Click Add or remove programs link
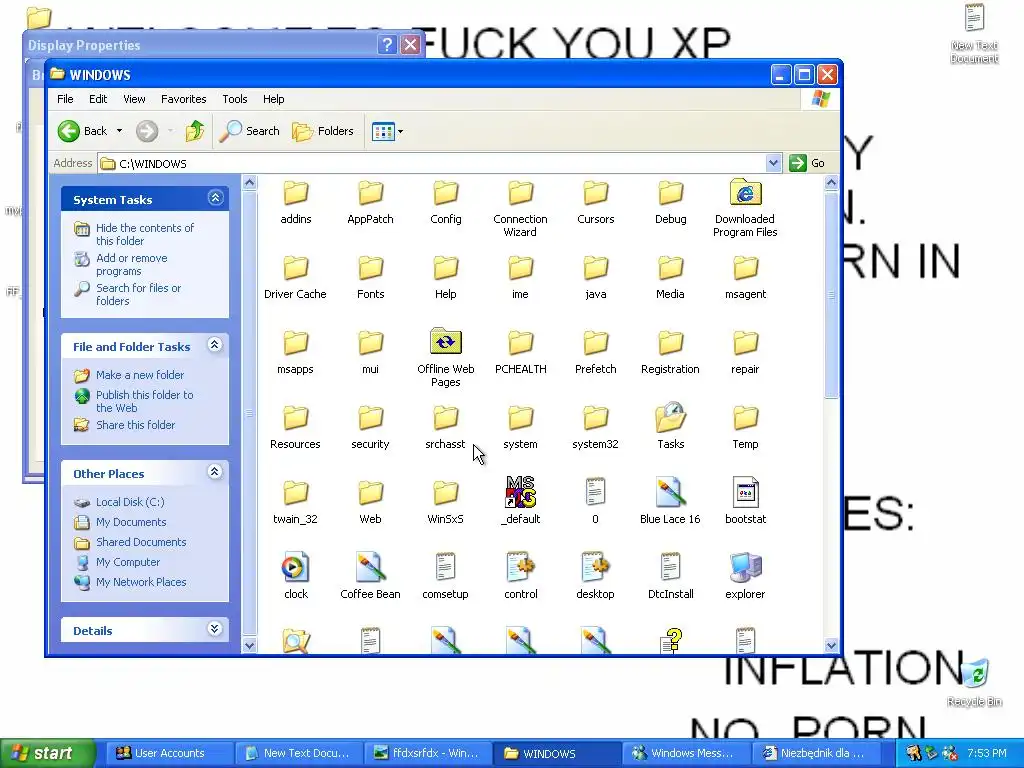Screen dimensions: 1024x768 point(131,264)
